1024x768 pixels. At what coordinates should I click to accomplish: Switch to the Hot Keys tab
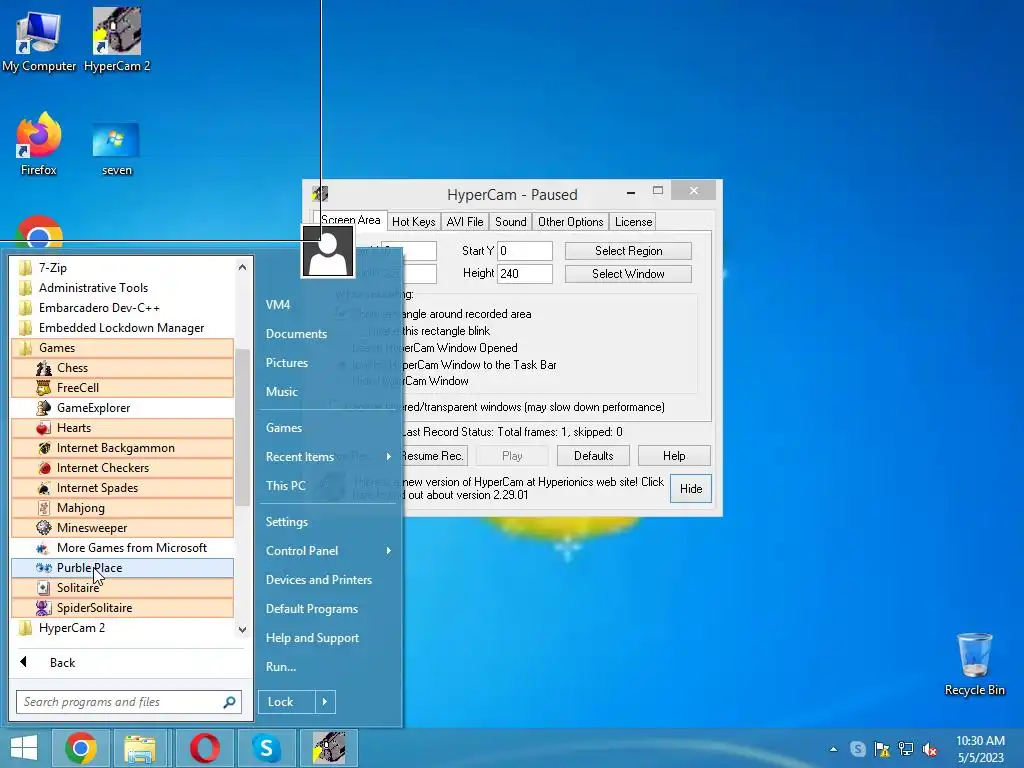coord(413,222)
